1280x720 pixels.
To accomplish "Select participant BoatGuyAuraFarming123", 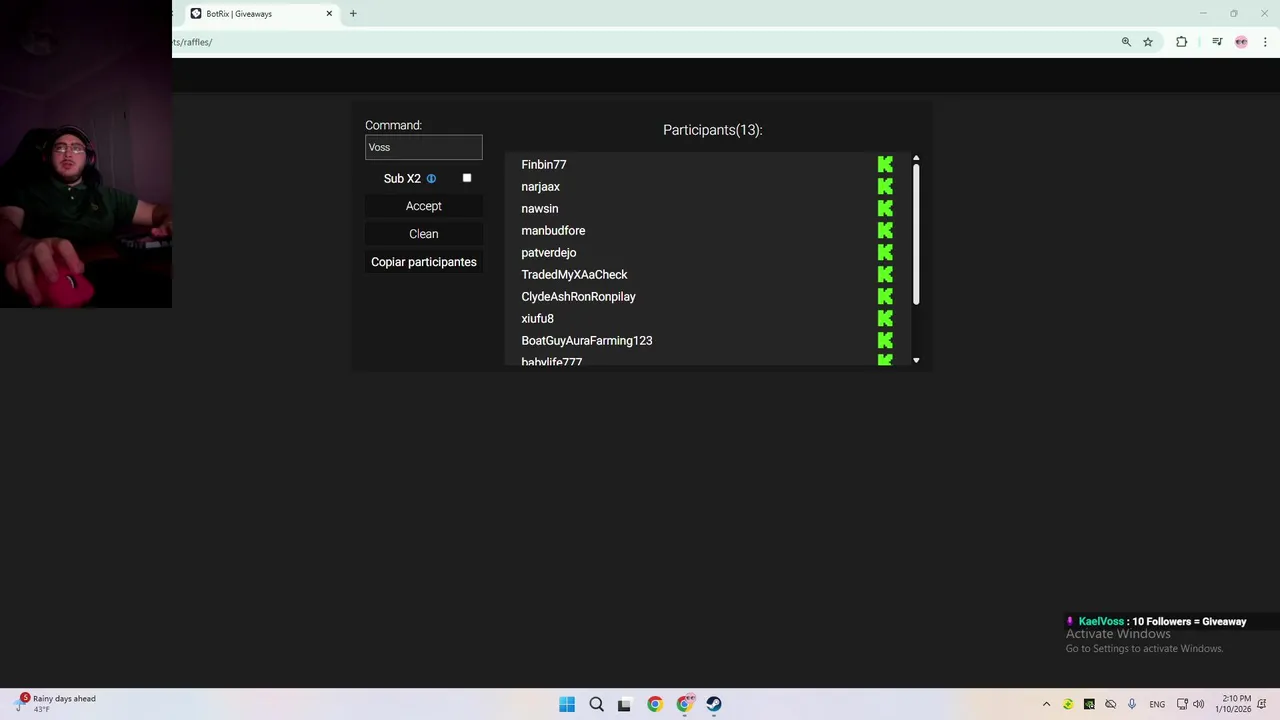I will click(x=587, y=340).
